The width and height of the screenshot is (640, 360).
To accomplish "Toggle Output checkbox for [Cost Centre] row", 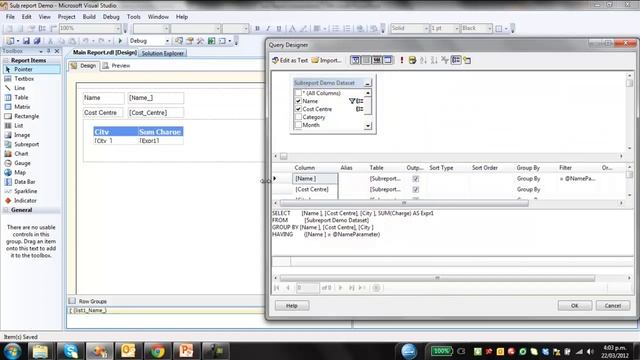I will (x=416, y=189).
